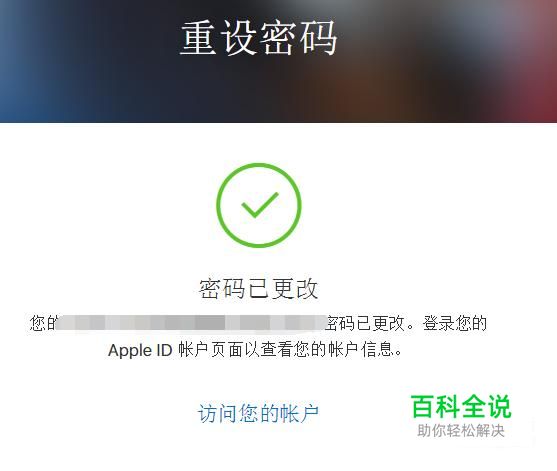Click the 重设密码 page title
557x471 pixels.
pos(259,38)
